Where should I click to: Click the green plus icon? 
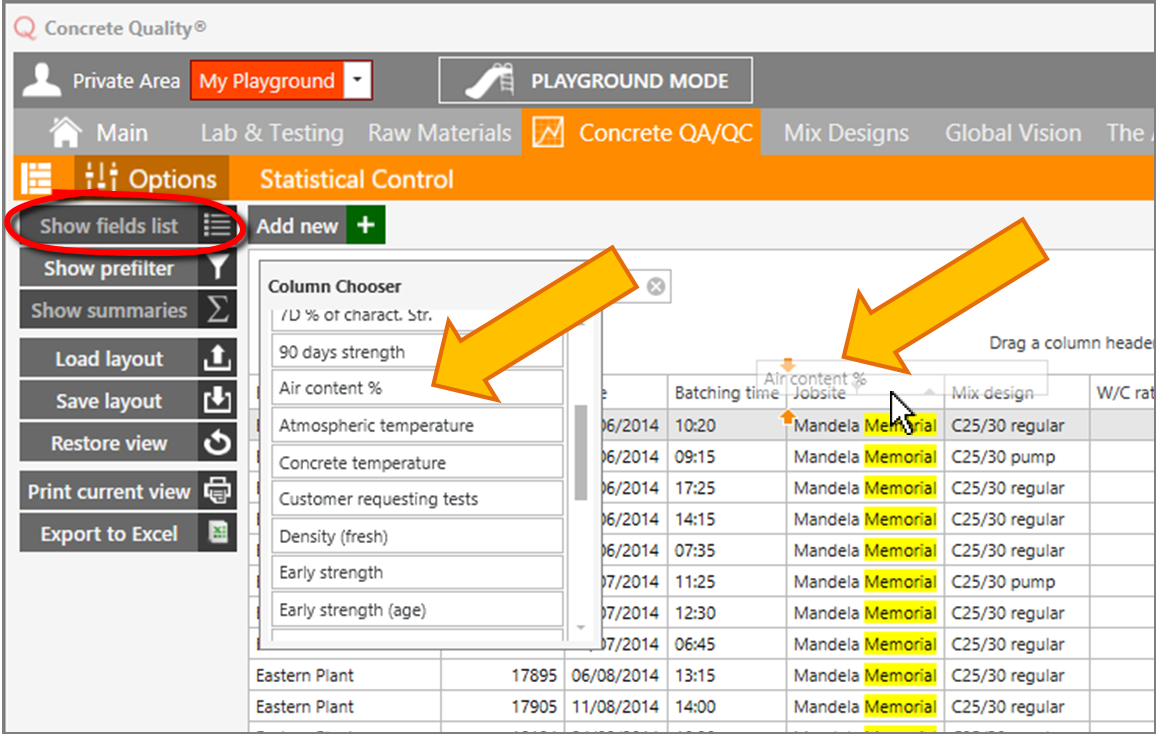click(366, 226)
